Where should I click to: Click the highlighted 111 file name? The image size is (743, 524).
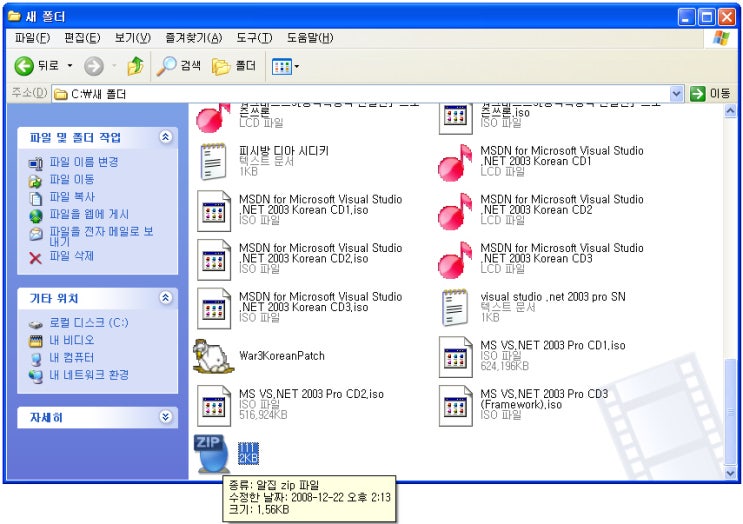click(248, 448)
